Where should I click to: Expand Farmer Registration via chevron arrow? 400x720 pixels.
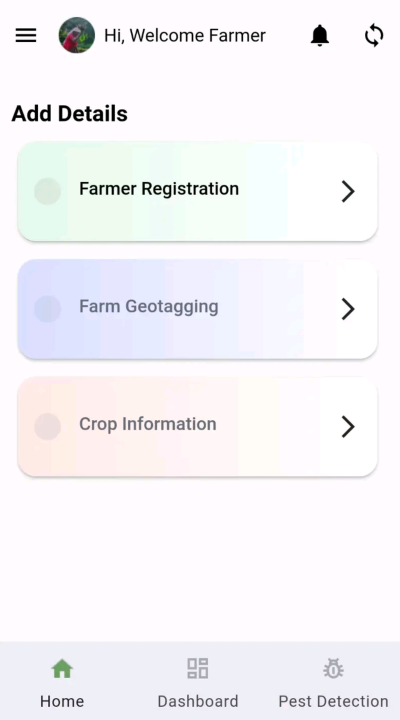pyautogui.click(x=348, y=191)
